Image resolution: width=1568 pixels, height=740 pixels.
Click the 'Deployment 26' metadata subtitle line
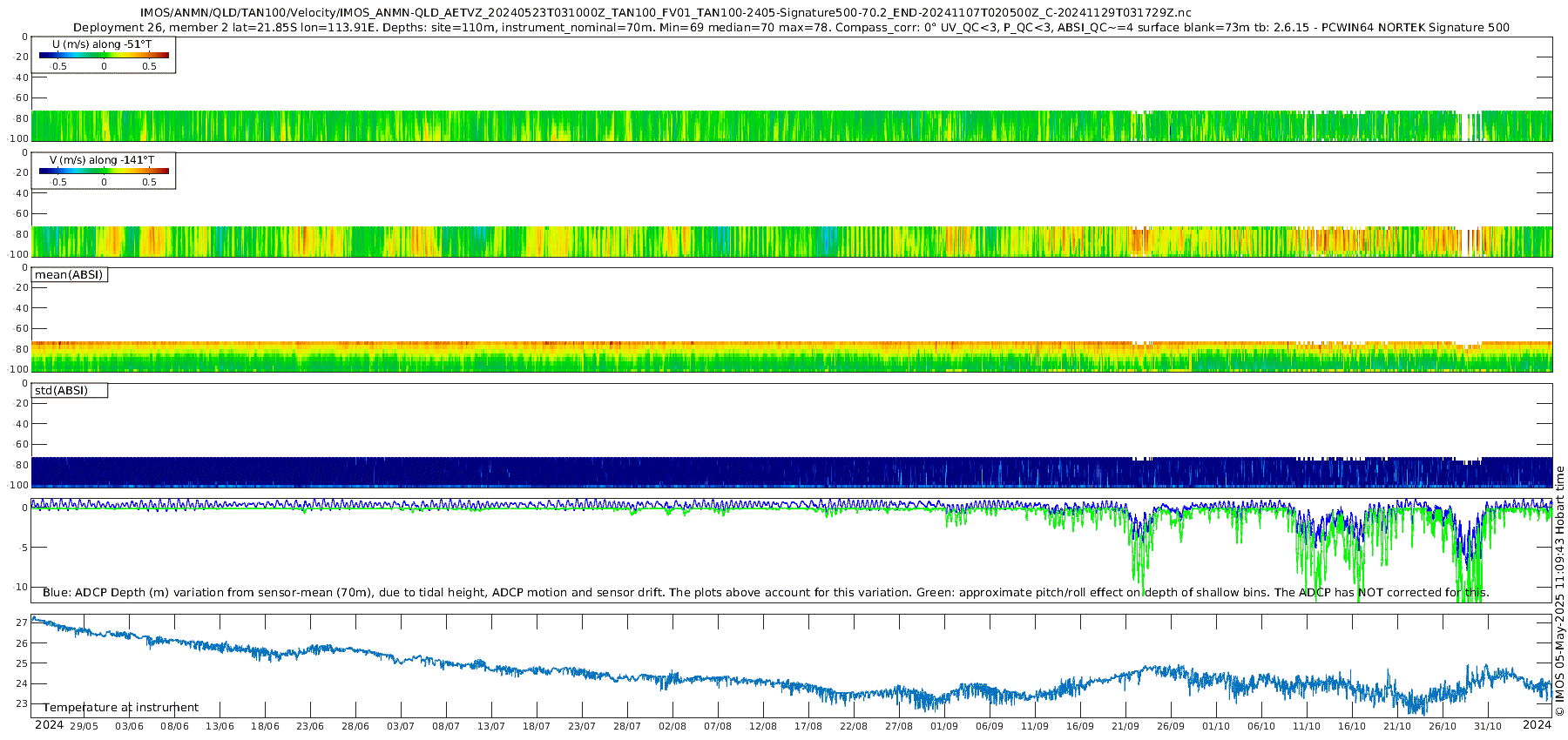tap(791, 28)
